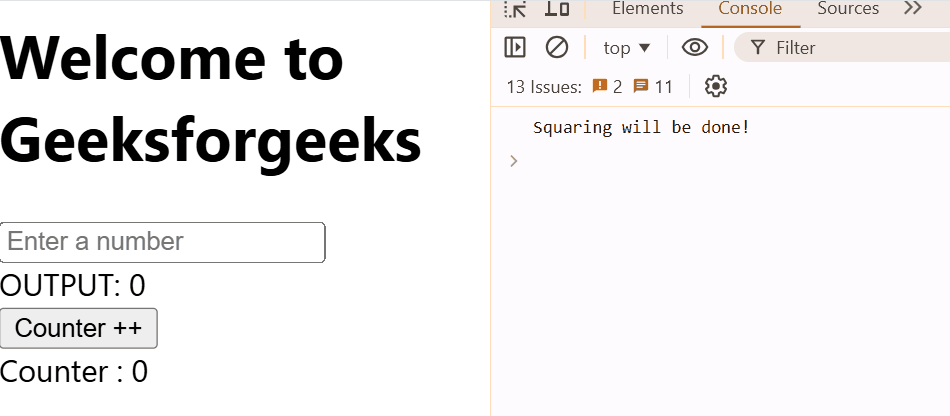950x416 pixels.
Task: Switch to the Elements tab
Action: point(647,9)
